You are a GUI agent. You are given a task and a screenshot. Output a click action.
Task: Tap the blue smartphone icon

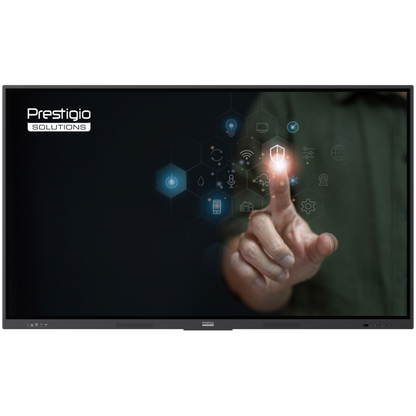coord(217,207)
